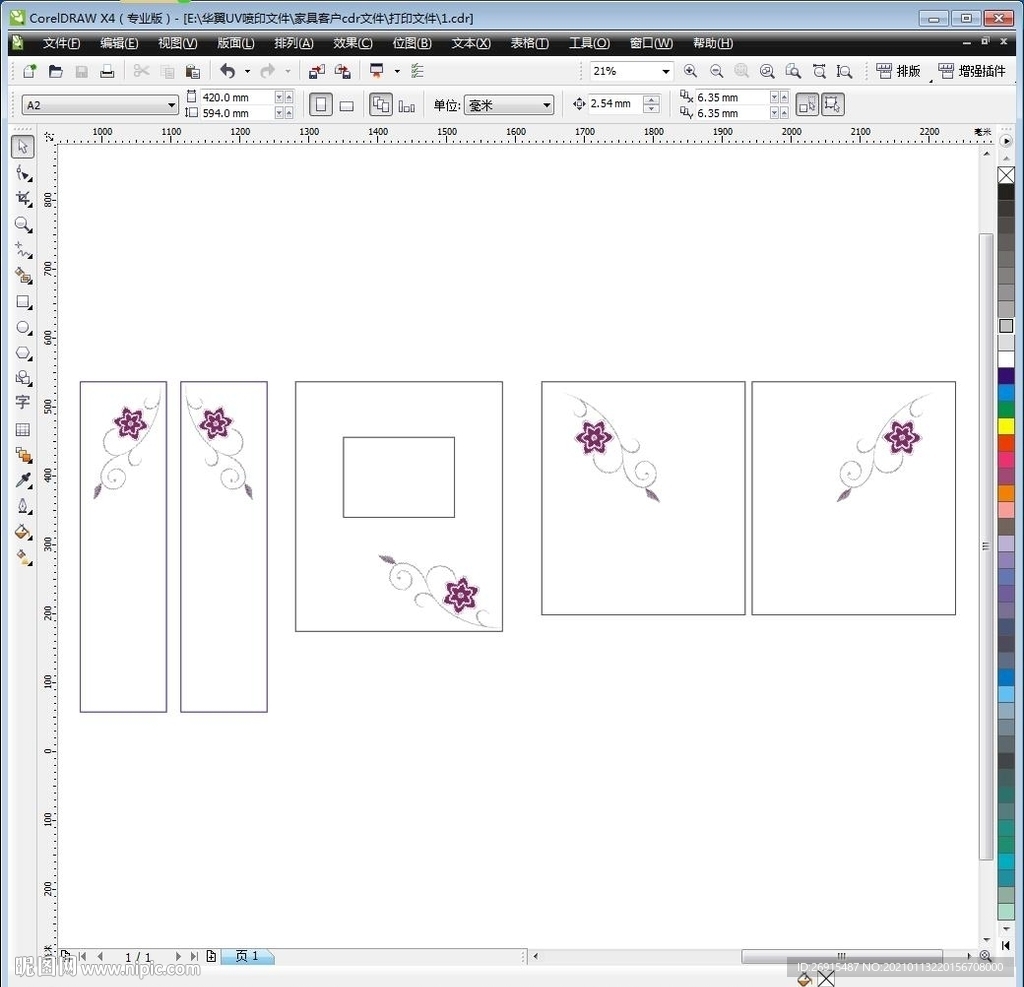Select the Text tool
Image resolution: width=1024 pixels, height=987 pixels.
coord(23,403)
